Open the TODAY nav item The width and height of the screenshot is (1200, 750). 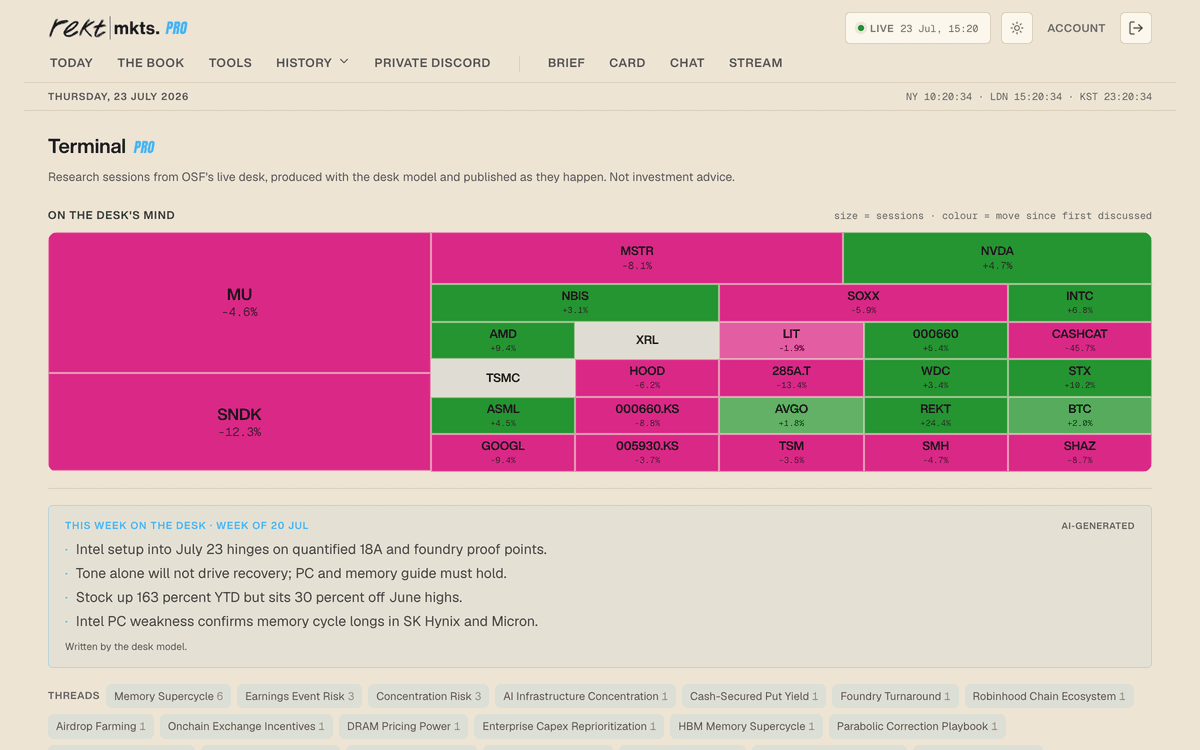click(71, 62)
